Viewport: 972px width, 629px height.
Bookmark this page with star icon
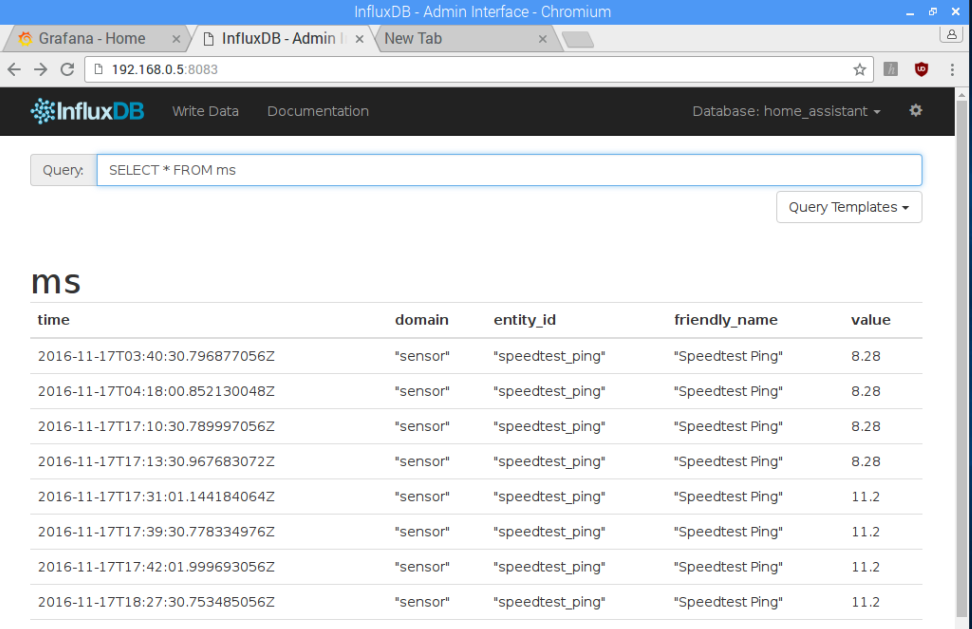click(859, 69)
